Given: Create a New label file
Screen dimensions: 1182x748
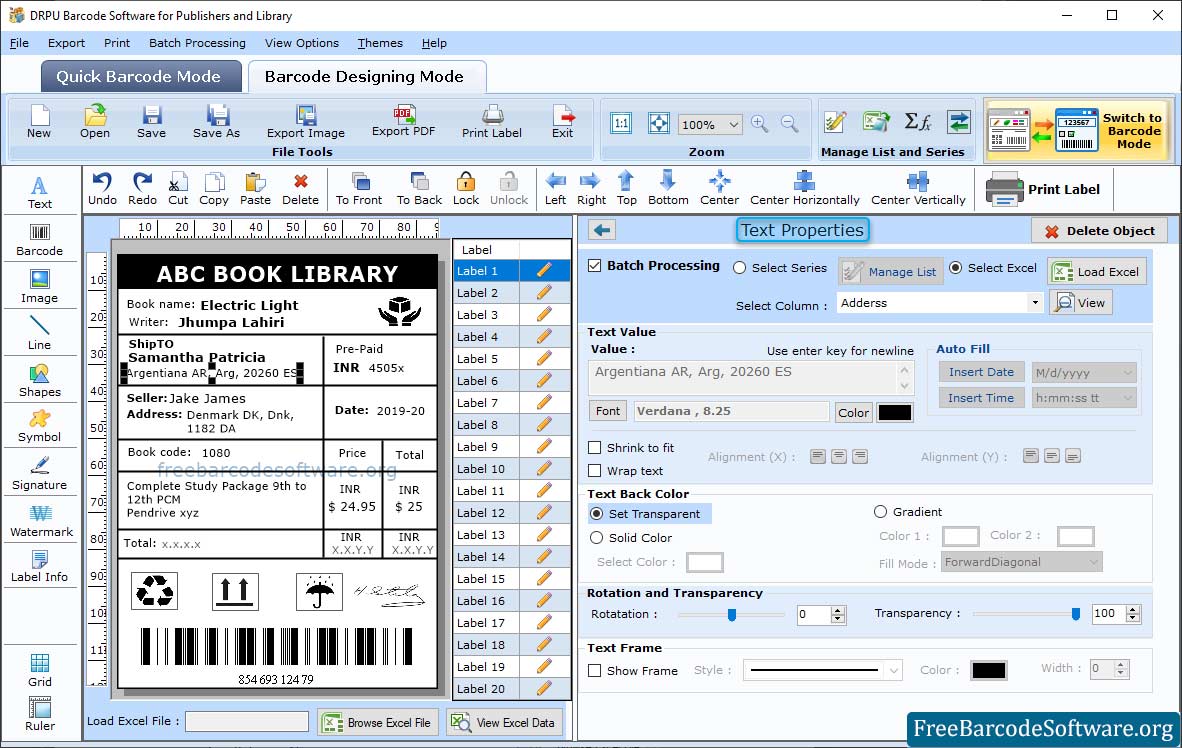Looking at the screenshot, I should (38, 121).
